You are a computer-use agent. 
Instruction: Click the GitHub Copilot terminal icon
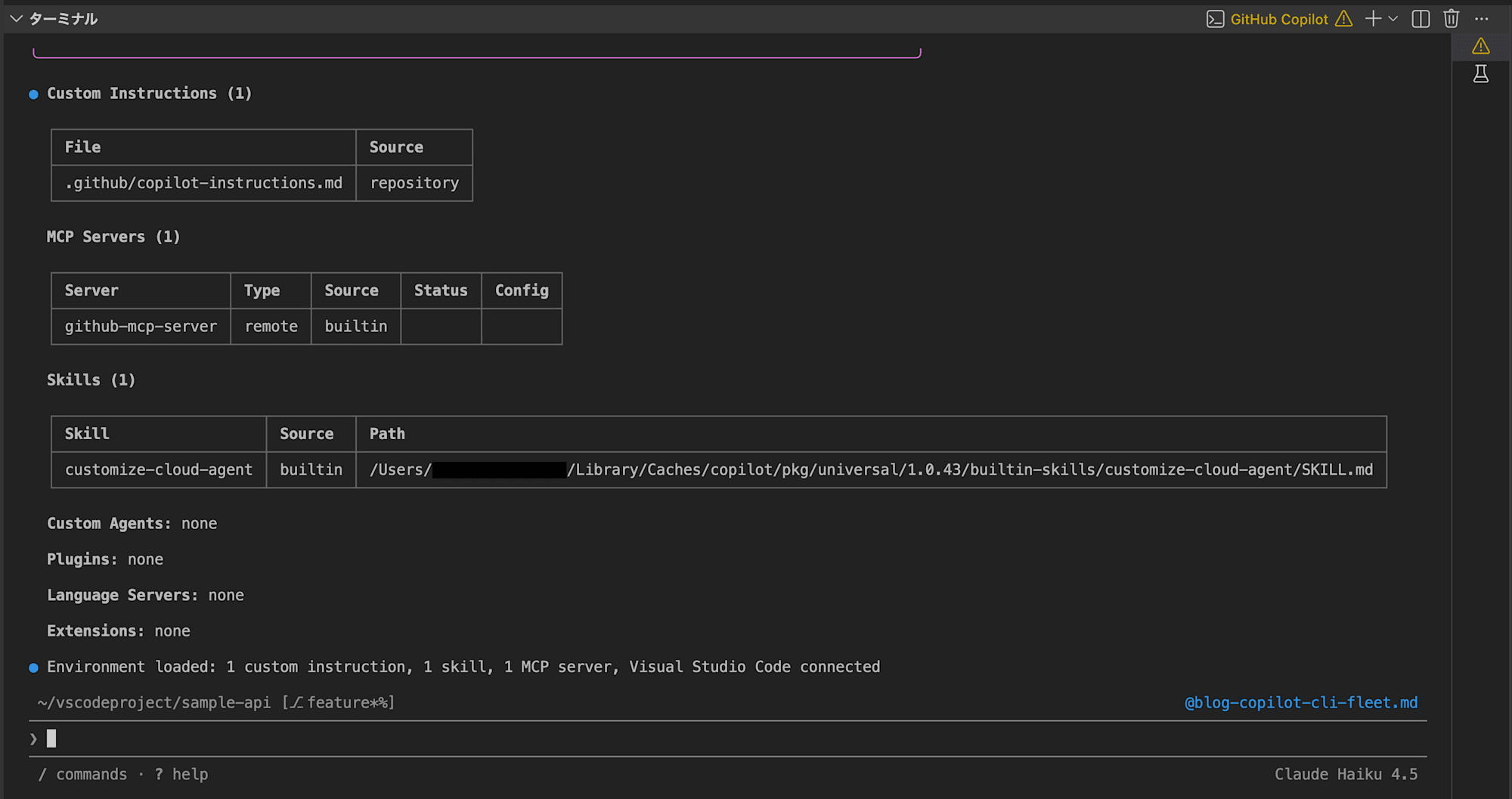pyautogui.click(x=1215, y=20)
